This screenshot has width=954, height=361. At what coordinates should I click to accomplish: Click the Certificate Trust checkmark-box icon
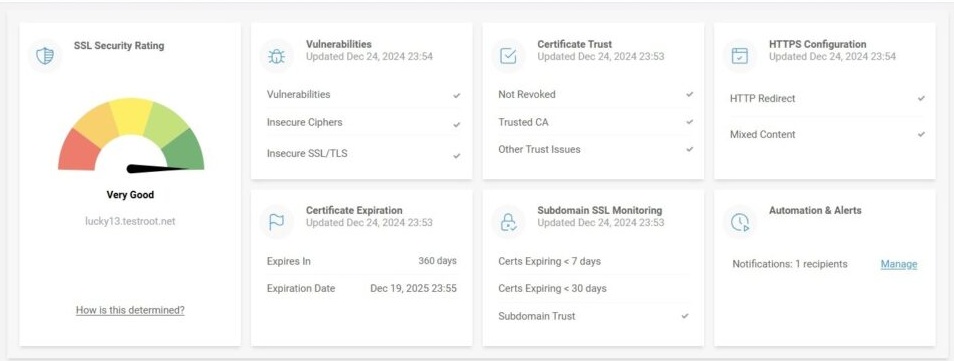508,56
